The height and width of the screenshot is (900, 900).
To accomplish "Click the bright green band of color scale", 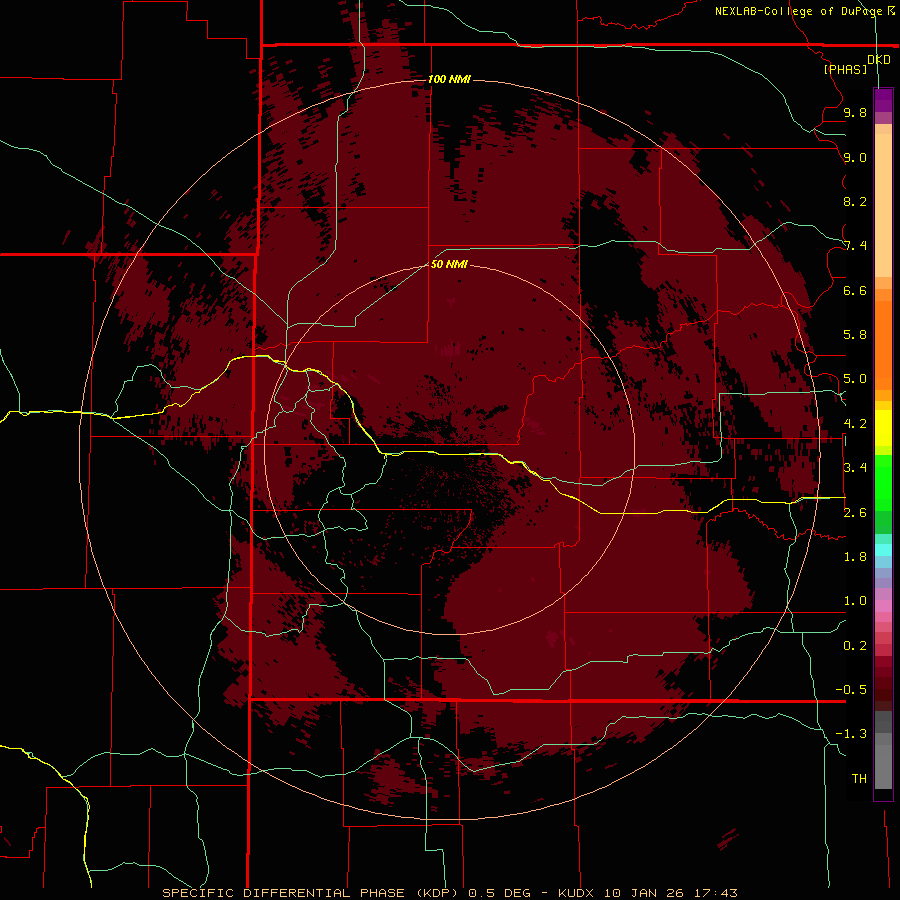I will click(883, 482).
